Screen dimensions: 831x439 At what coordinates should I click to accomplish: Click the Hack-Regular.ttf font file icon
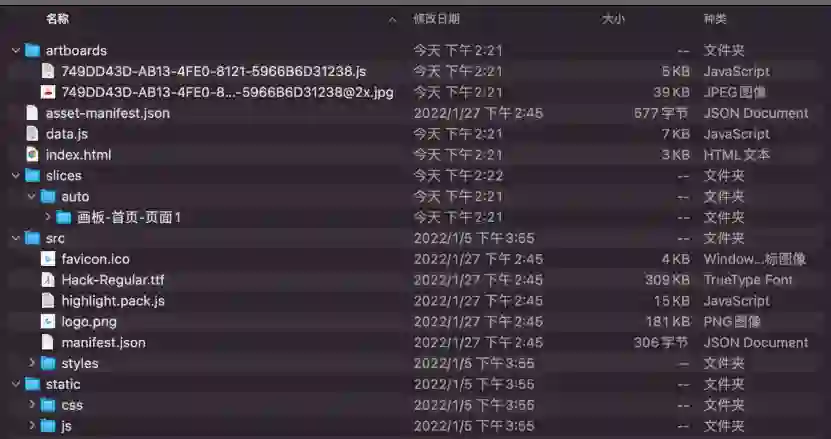tap(48, 279)
